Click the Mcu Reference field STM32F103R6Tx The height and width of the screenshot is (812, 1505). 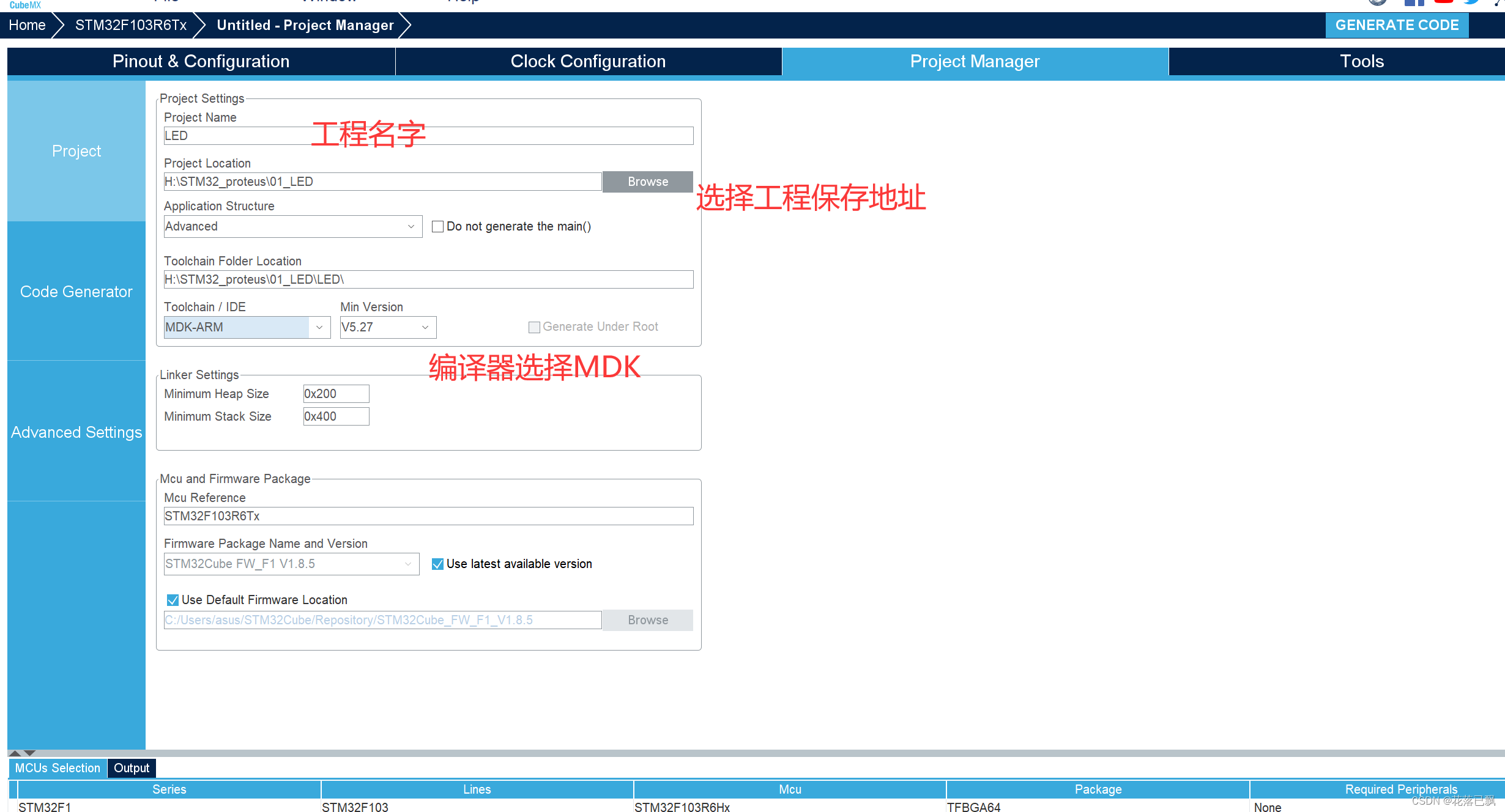428,516
